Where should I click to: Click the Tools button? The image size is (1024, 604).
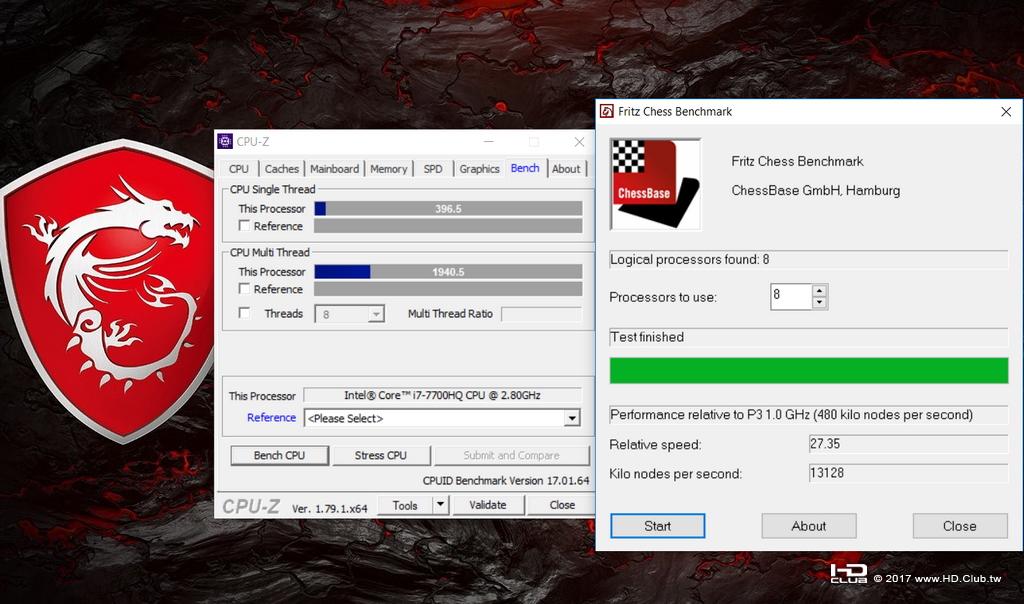pyautogui.click(x=405, y=505)
